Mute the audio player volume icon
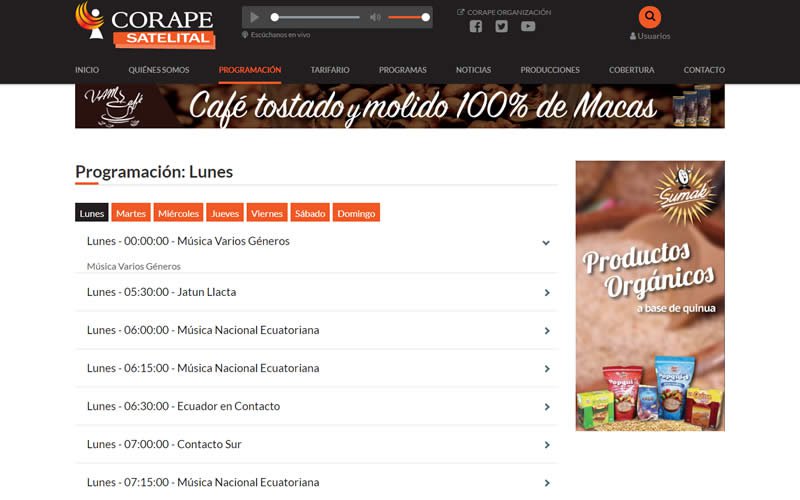Viewport: 800px width, 500px height. click(375, 18)
